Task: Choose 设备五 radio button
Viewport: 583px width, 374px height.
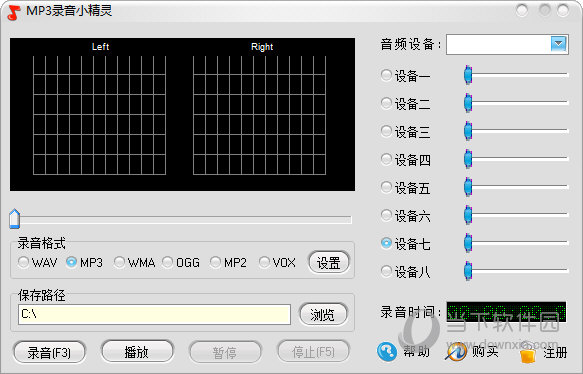Action: (386, 187)
